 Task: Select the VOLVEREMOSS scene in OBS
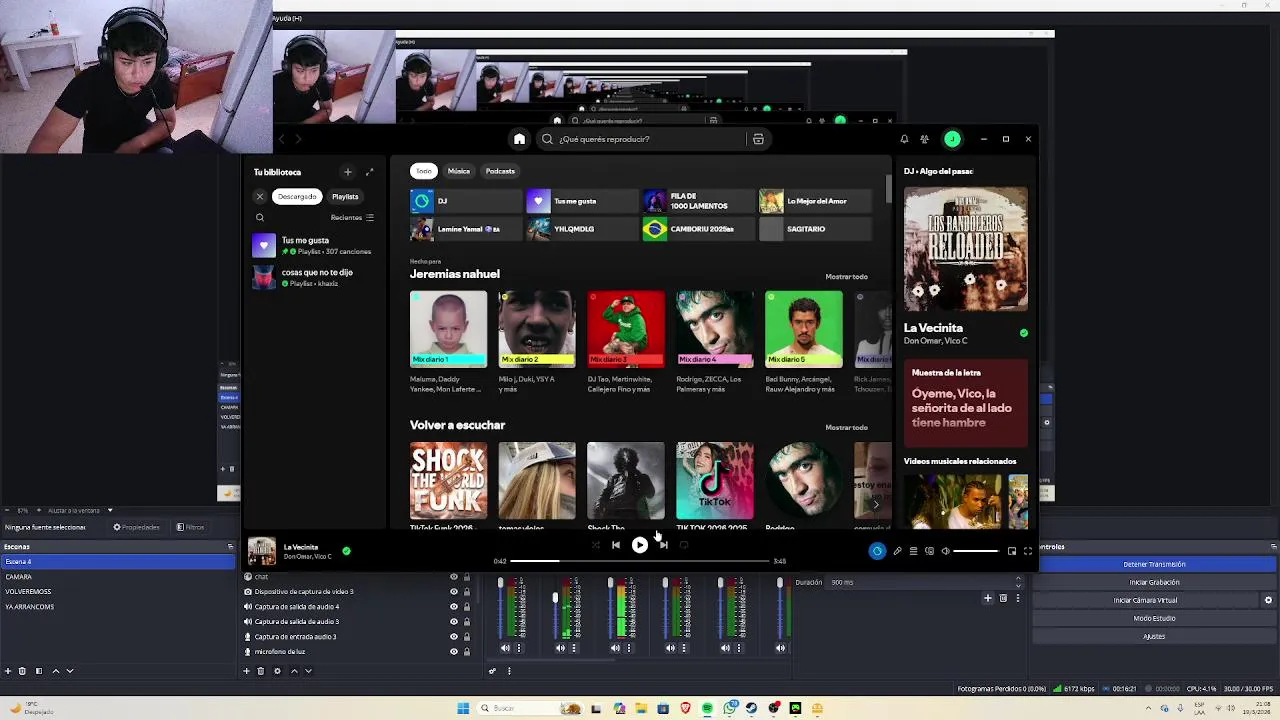118,592
